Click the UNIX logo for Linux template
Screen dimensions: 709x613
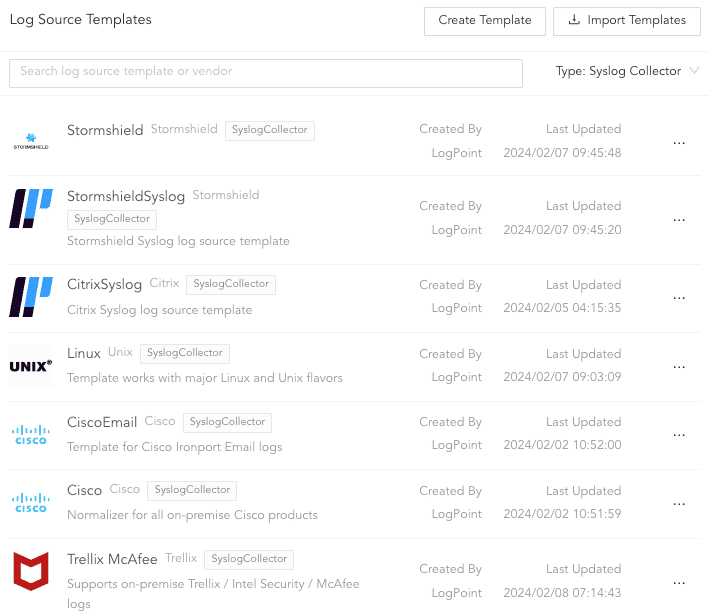coord(31,366)
